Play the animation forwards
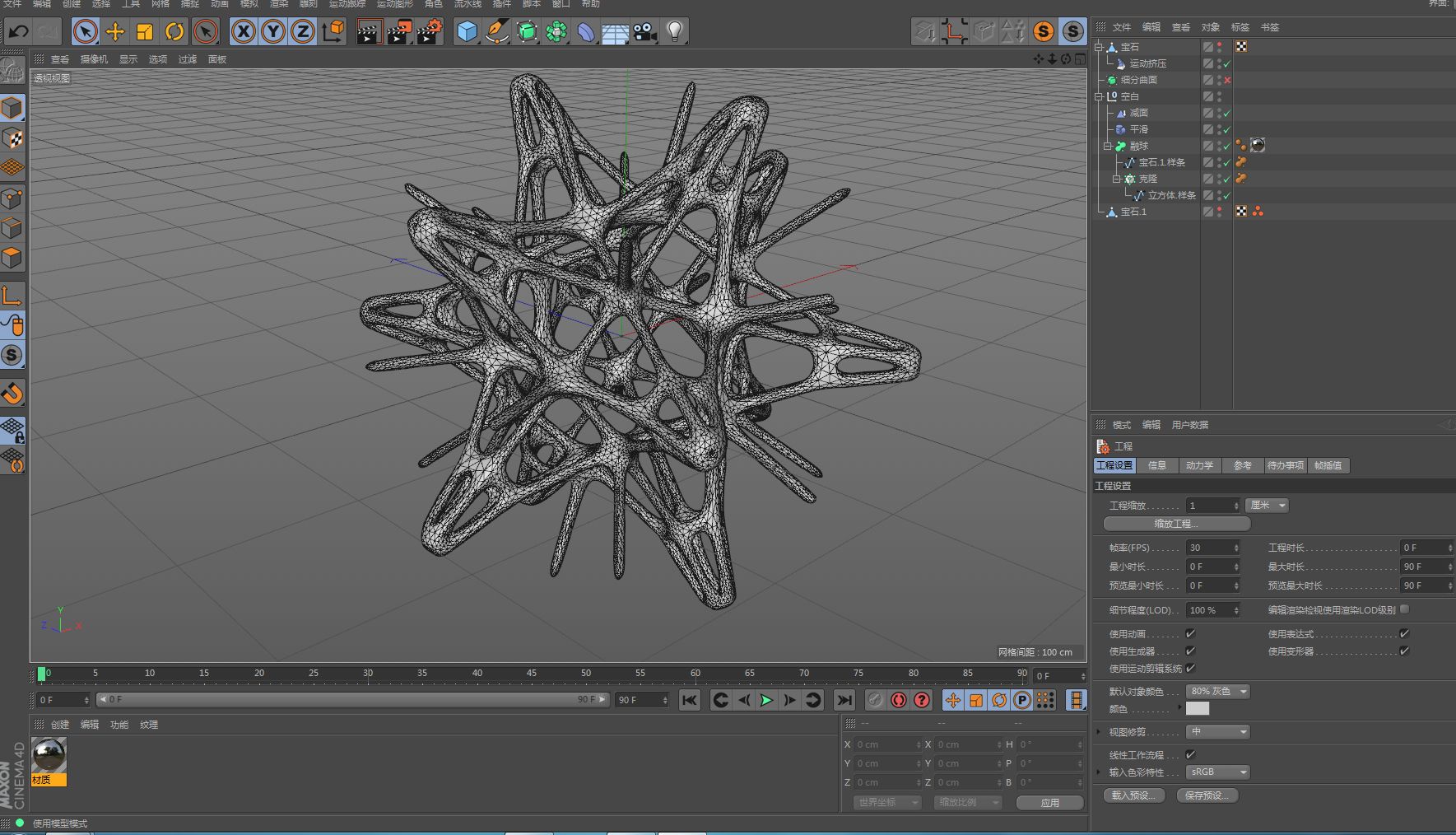 pos(766,700)
